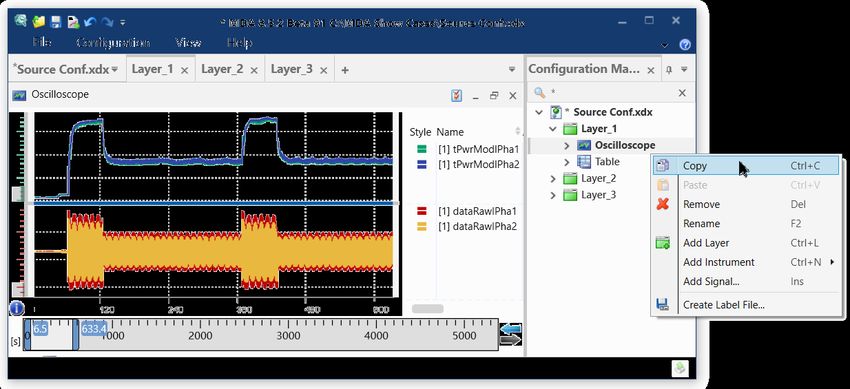Save the configuration with floppy icon
Viewport: 850px width, 389px height.
click(55, 22)
